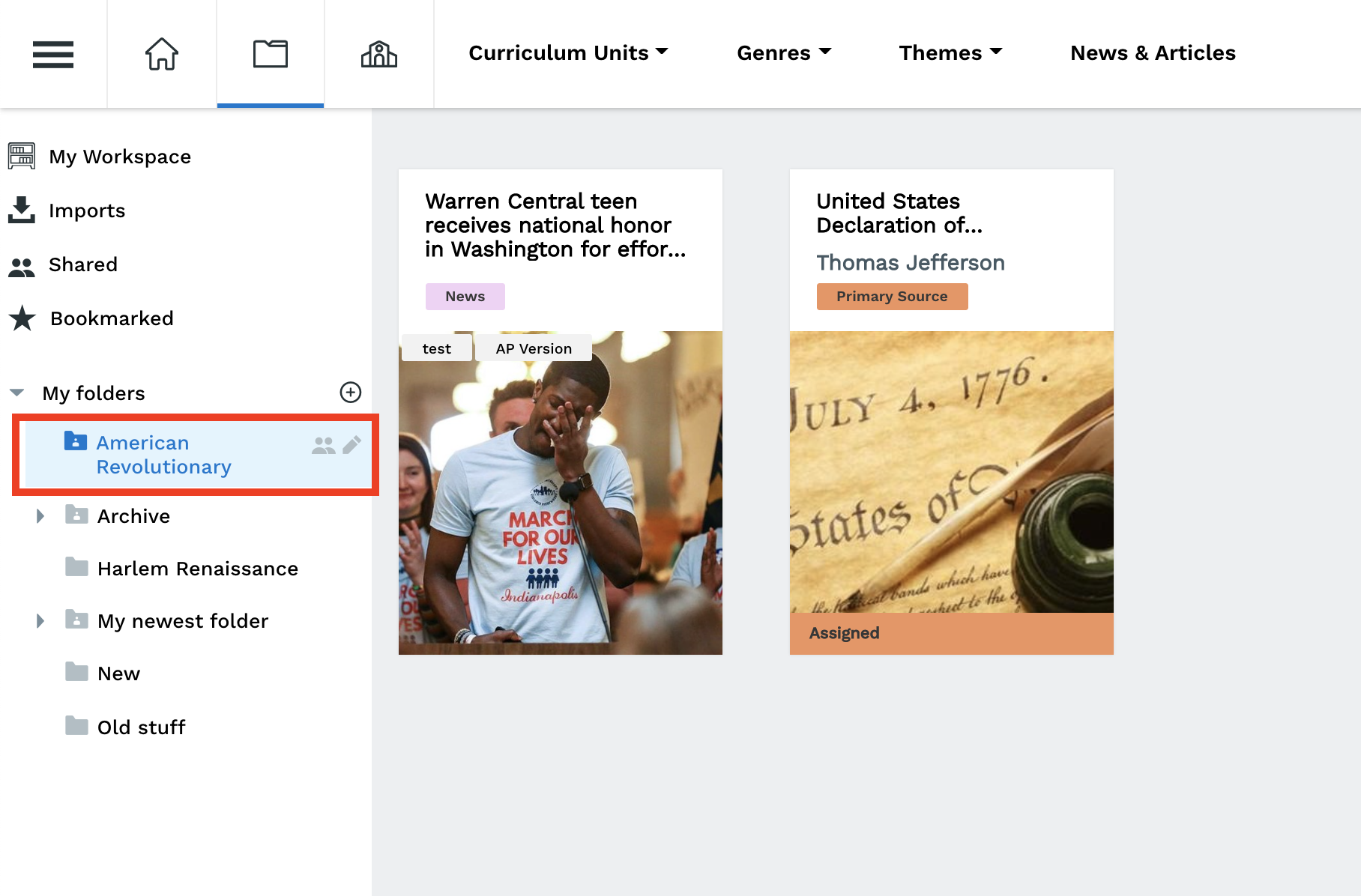Expand the Archive folder
Image resolution: width=1361 pixels, height=896 pixels.
tap(40, 515)
